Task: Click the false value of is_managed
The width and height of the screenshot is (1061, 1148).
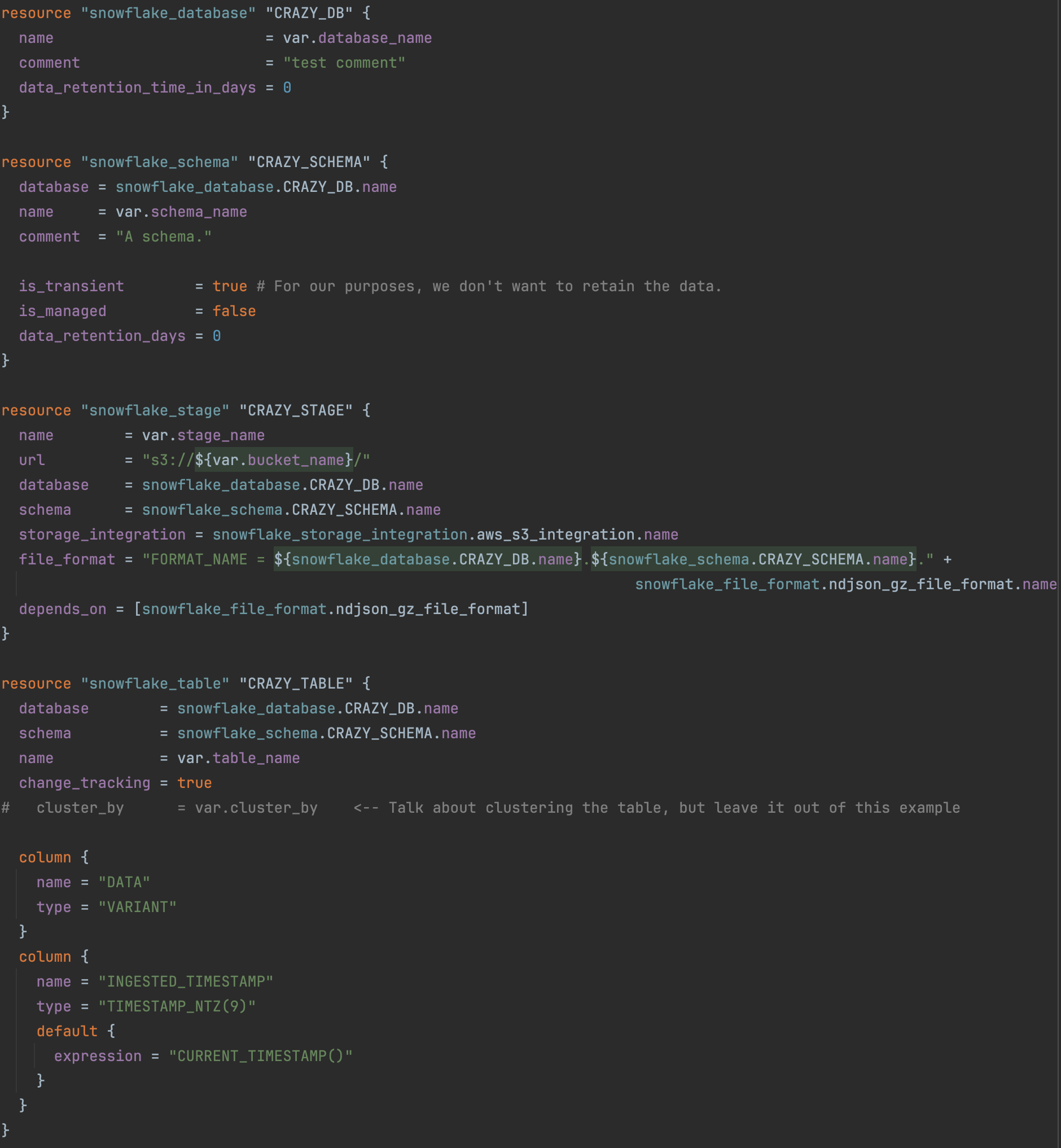Action: (234, 311)
